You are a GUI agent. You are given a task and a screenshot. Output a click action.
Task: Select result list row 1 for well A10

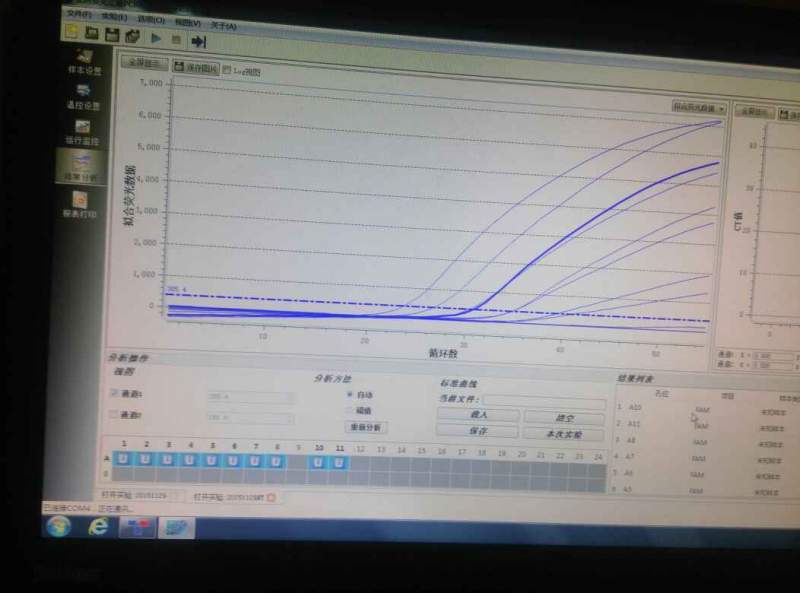[x=707, y=409]
